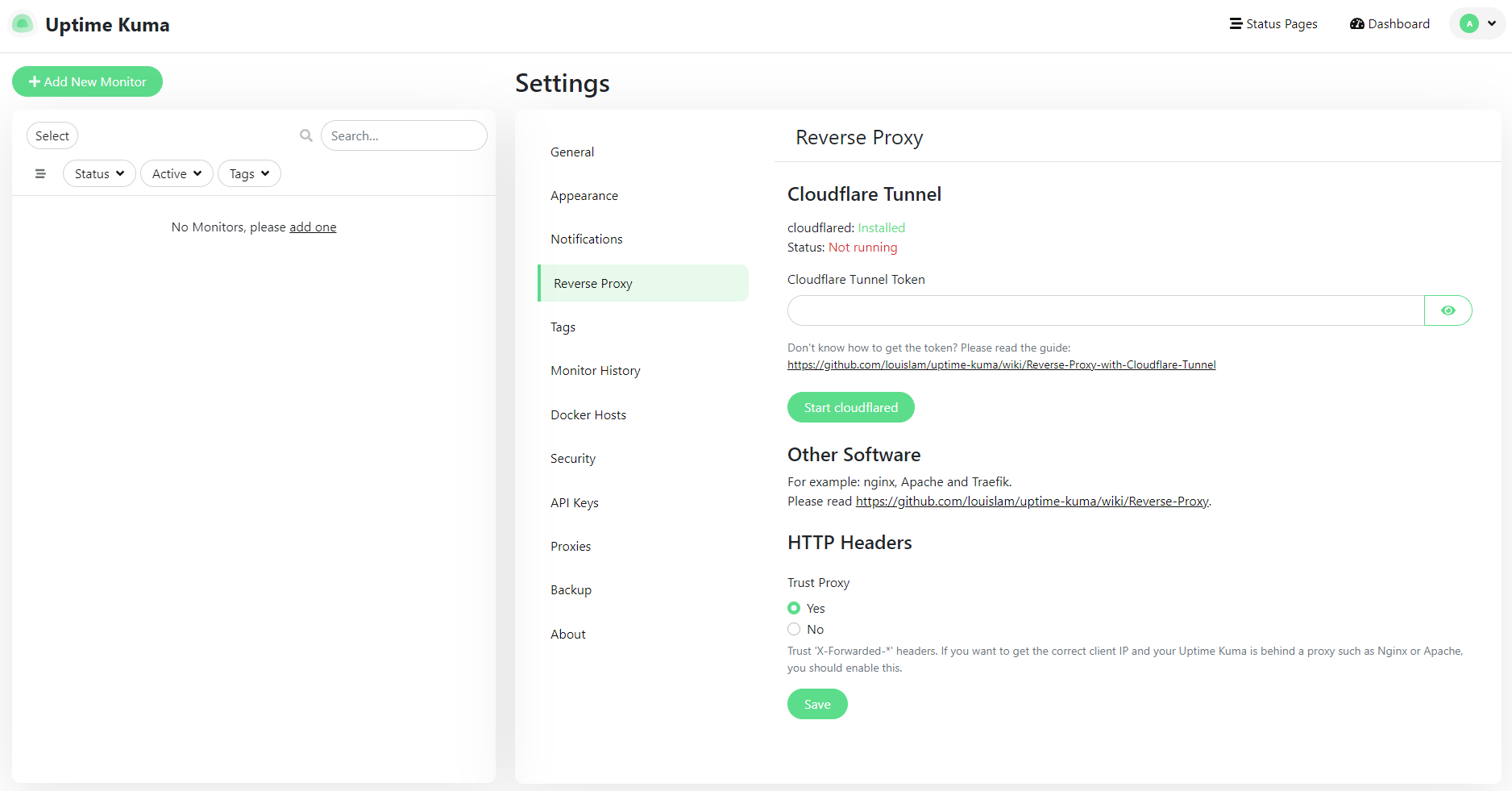Click the 'Trust Proxy' label
The width and height of the screenshot is (1512, 791).
click(818, 583)
